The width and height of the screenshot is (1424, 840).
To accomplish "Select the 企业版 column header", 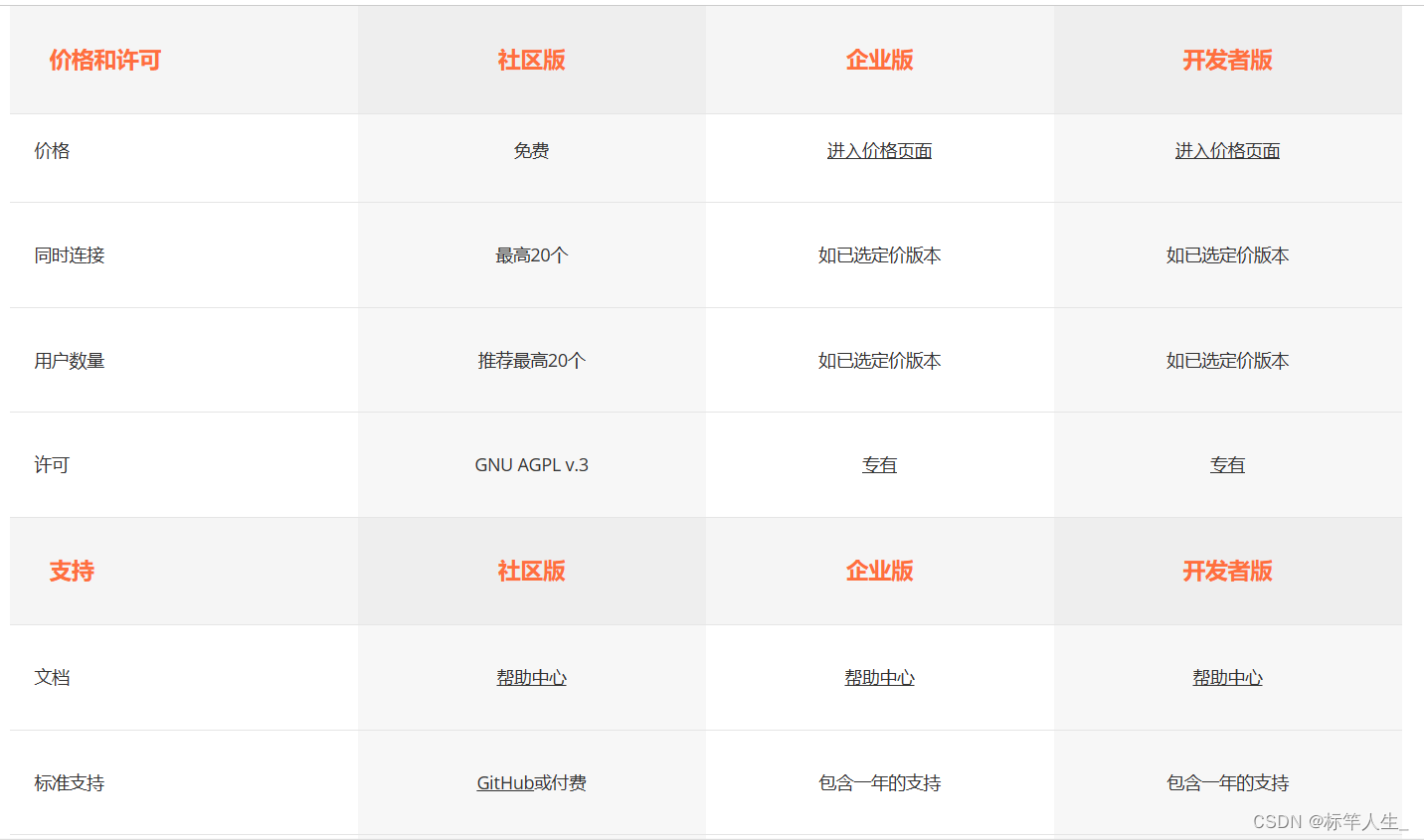I will 879,60.
